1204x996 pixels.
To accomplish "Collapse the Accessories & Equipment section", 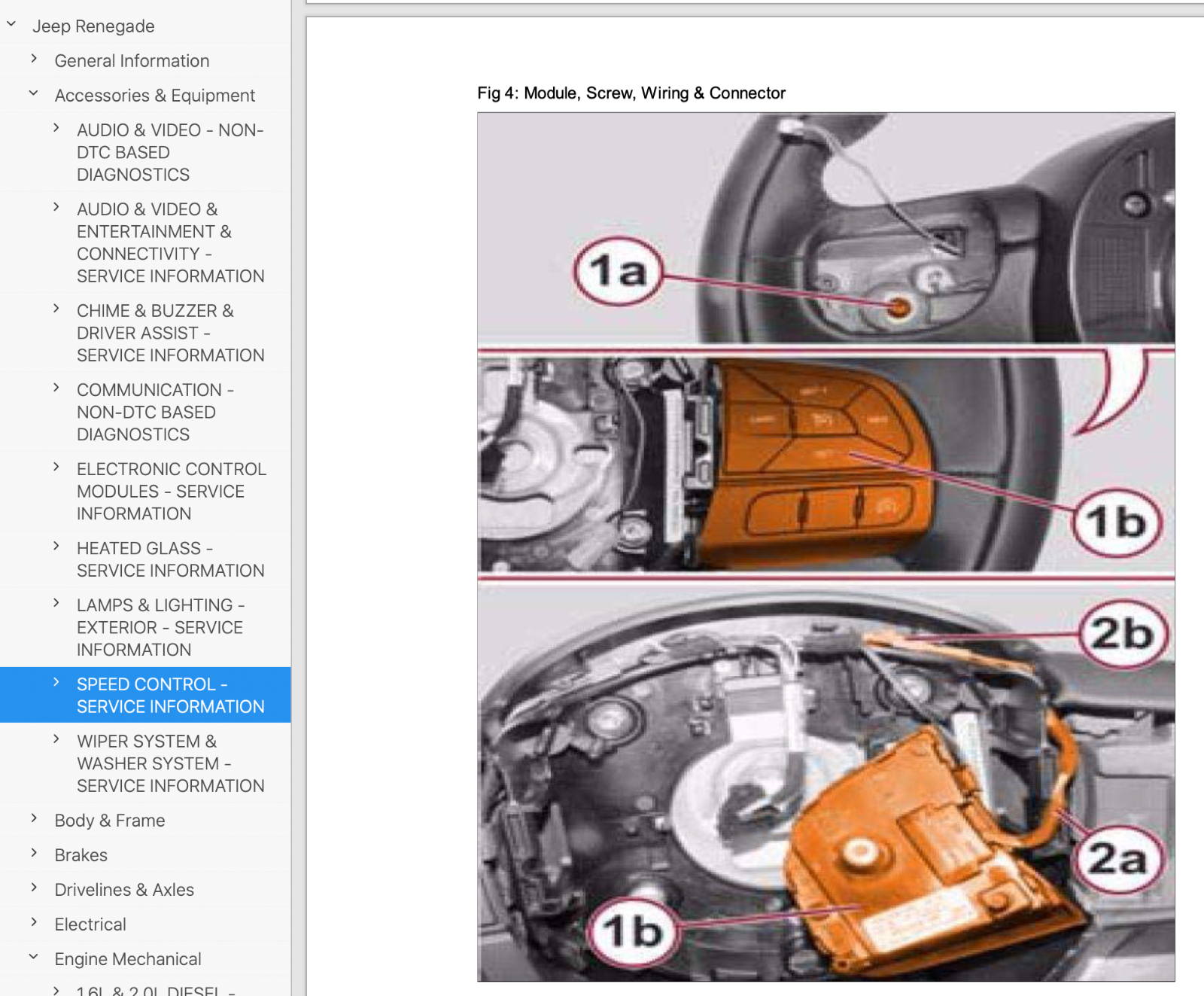I will tap(34, 94).
